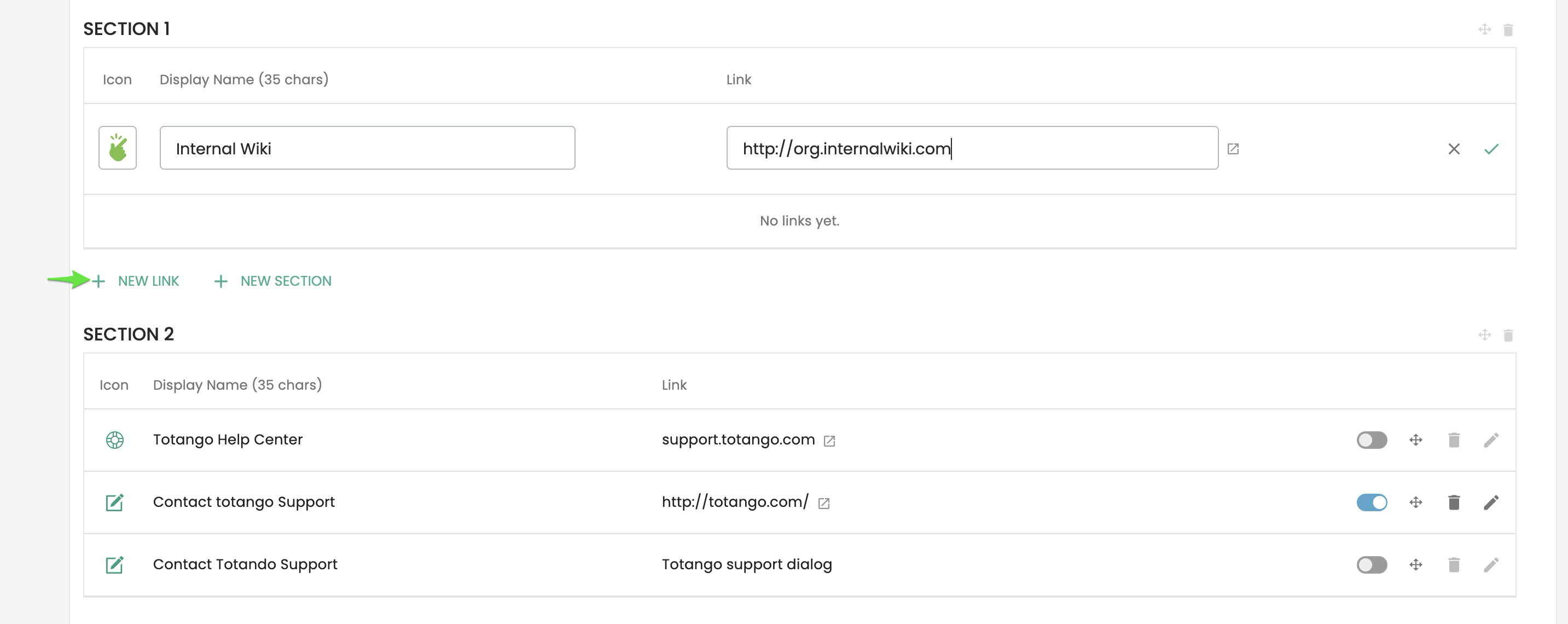The width and height of the screenshot is (1568, 624).
Task: Click the move handle for Section 1
Action: 1484,29
